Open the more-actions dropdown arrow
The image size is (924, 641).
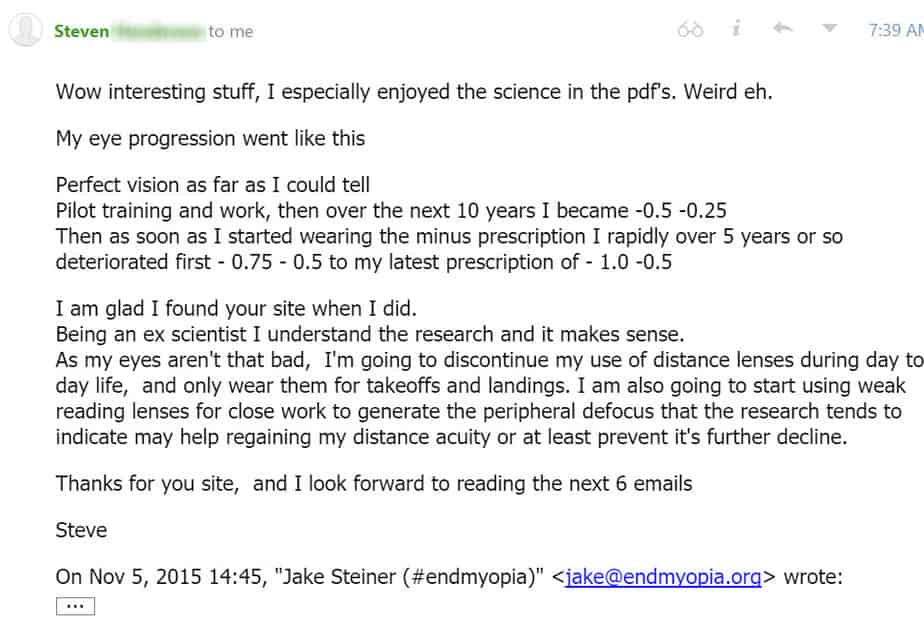pyautogui.click(x=829, y=30)
